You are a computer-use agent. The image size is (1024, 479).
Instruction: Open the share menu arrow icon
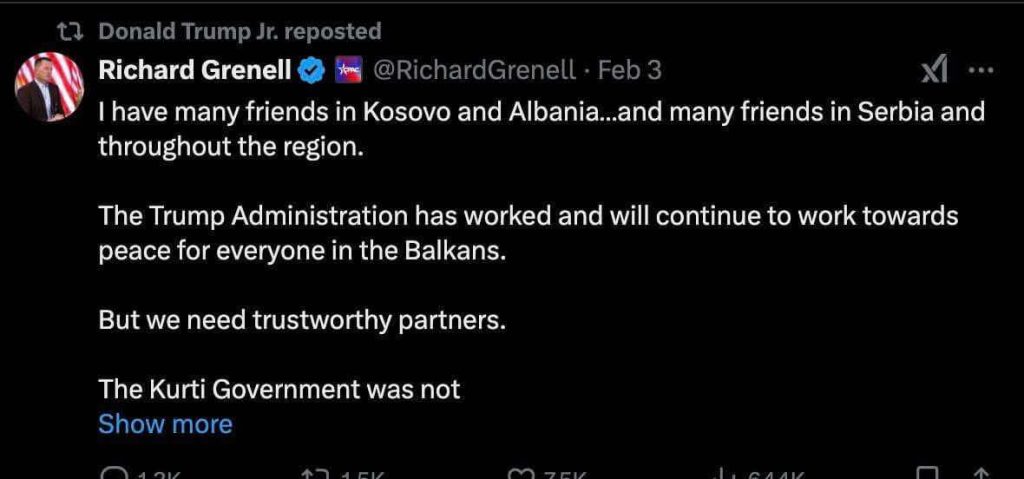(x=981, y=473)
